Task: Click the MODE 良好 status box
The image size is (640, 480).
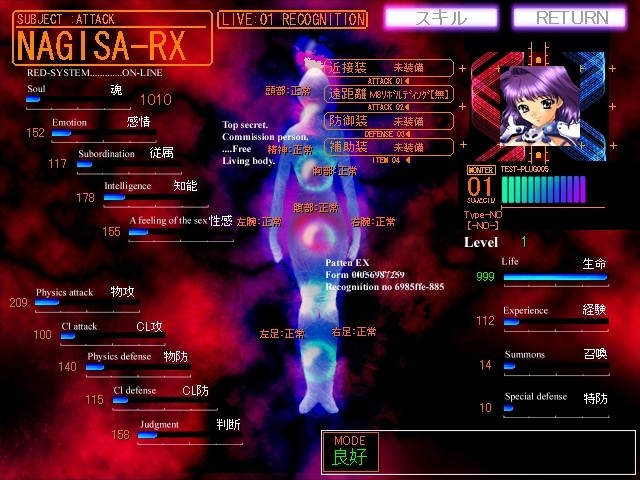Action: pos(478,452)
